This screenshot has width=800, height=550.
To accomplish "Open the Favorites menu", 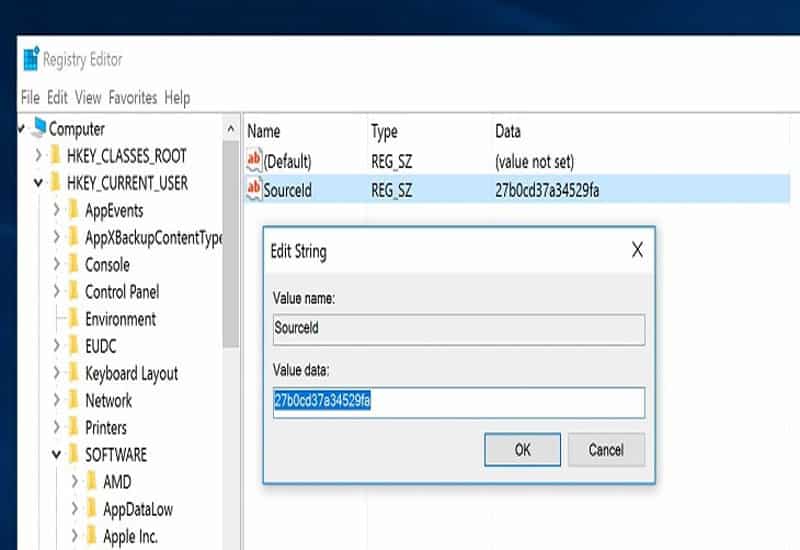I will tap(133, 97).
